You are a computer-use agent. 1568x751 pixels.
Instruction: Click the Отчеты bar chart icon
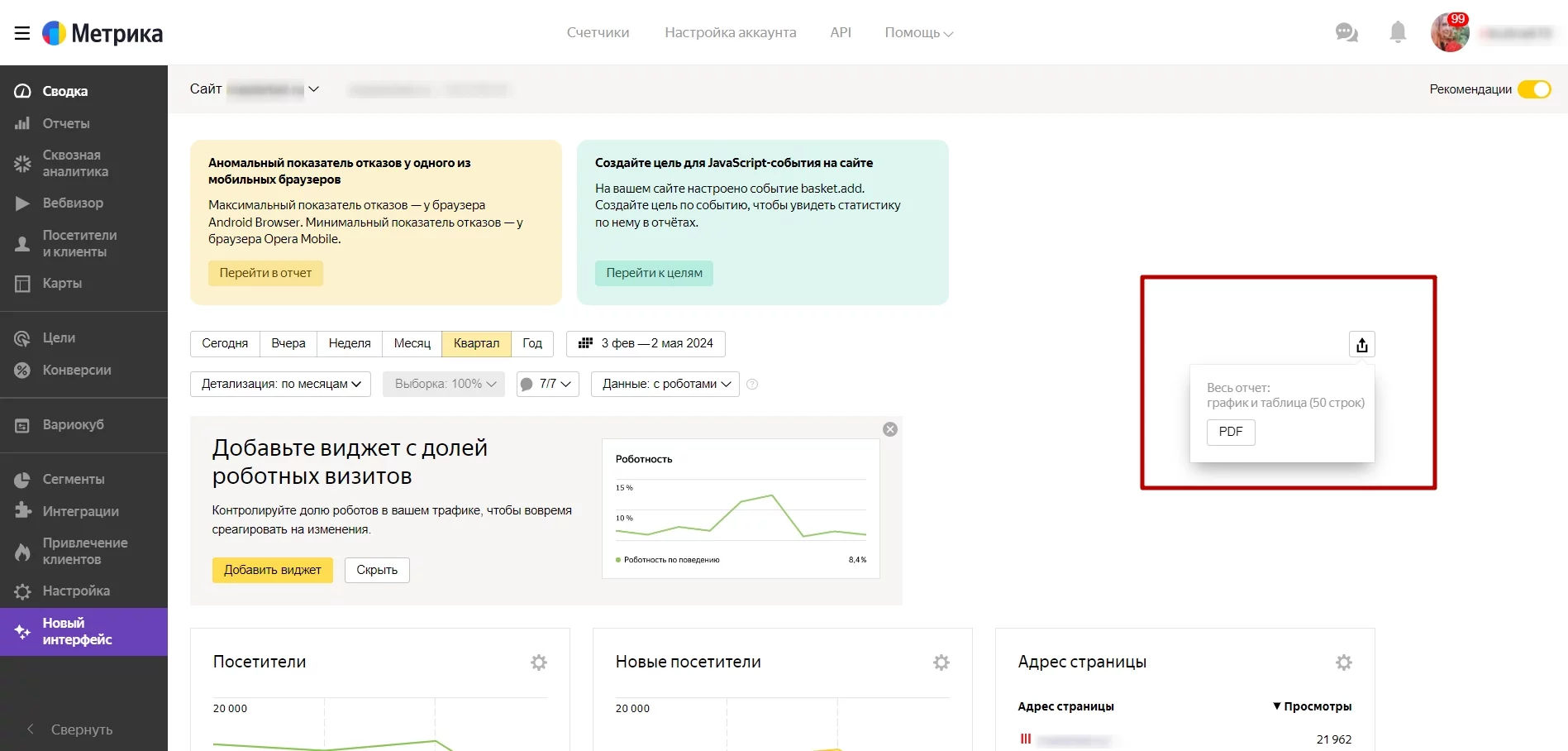[x=22, y=123]
